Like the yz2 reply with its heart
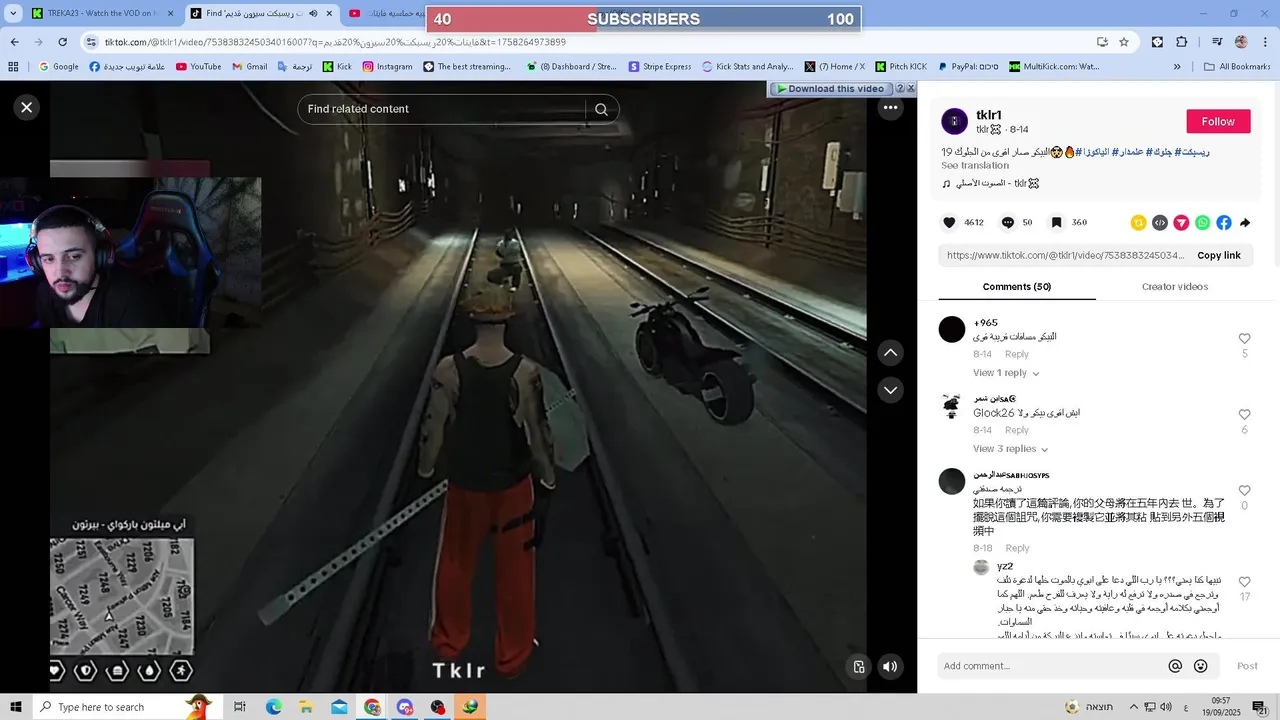1280x720 pixels. pos(1244,582)
